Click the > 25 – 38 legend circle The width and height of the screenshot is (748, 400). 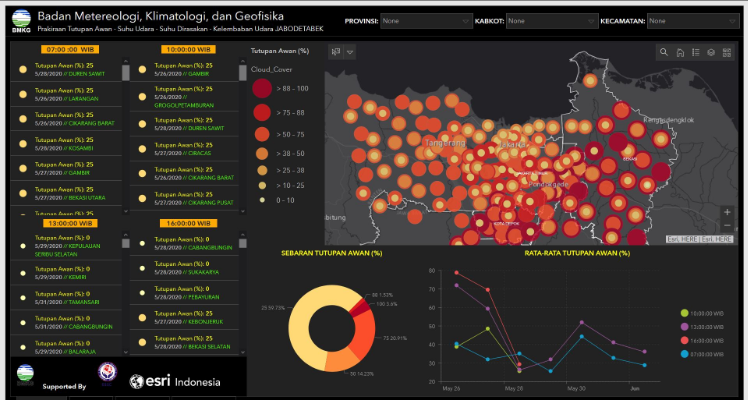(x=262, y=170)
